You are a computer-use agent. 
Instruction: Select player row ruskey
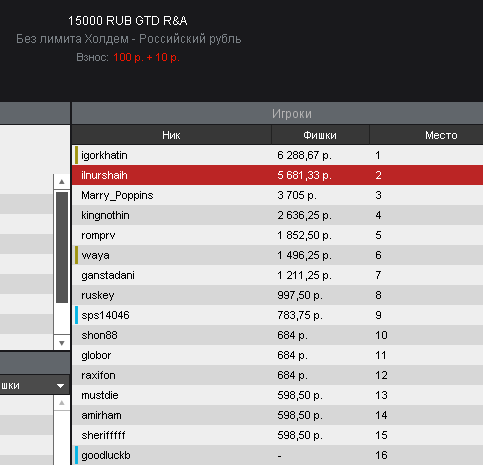(277, 295)
